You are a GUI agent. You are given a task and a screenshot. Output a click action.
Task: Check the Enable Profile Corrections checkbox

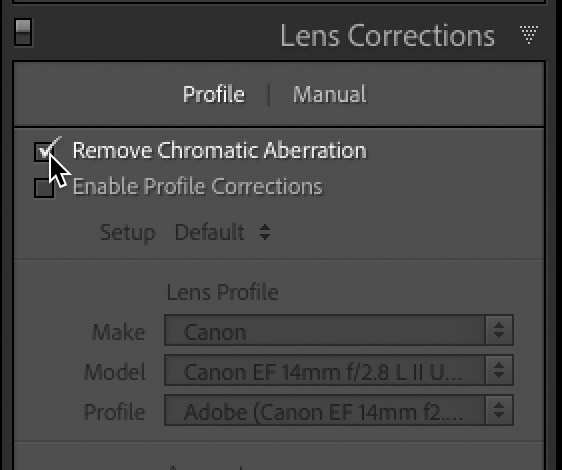point(44,188)
